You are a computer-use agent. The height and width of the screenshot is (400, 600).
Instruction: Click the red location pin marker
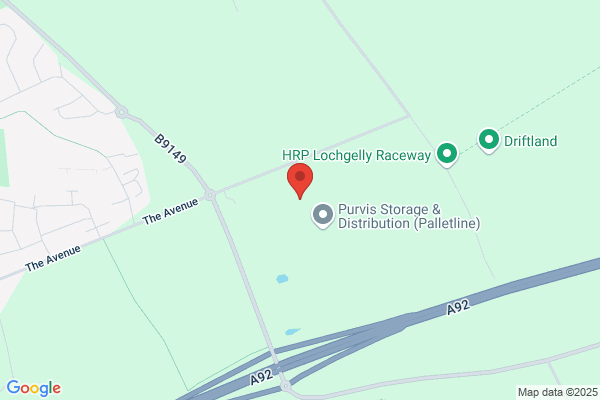pos(300,181)
